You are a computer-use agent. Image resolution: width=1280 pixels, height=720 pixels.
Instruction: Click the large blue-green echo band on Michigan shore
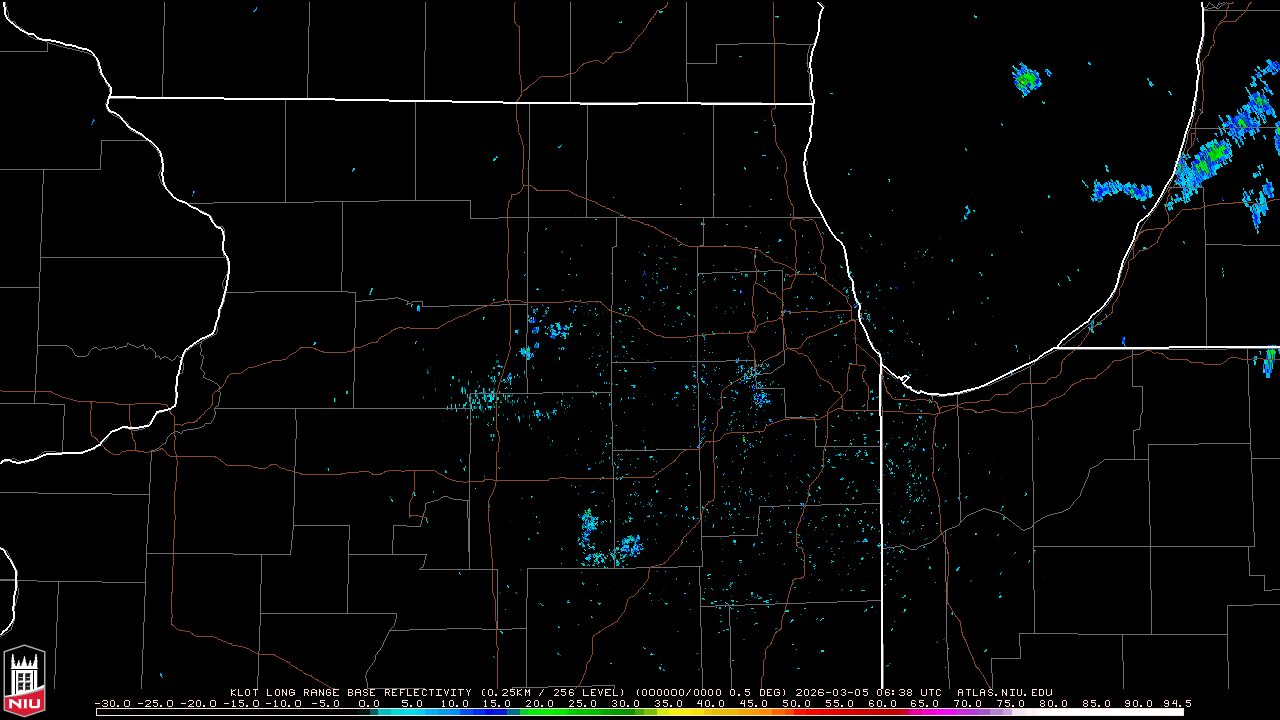point(1210,157)
